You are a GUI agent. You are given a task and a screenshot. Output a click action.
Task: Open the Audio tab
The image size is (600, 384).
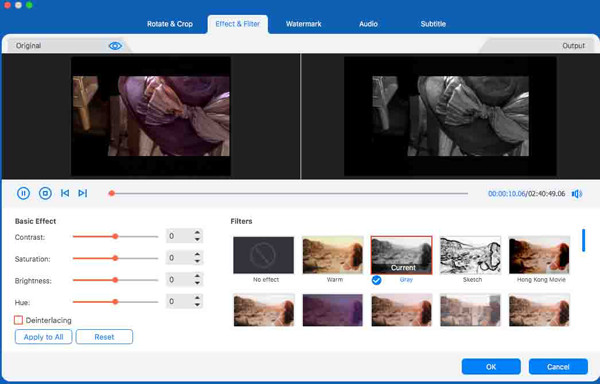point(368,24)
